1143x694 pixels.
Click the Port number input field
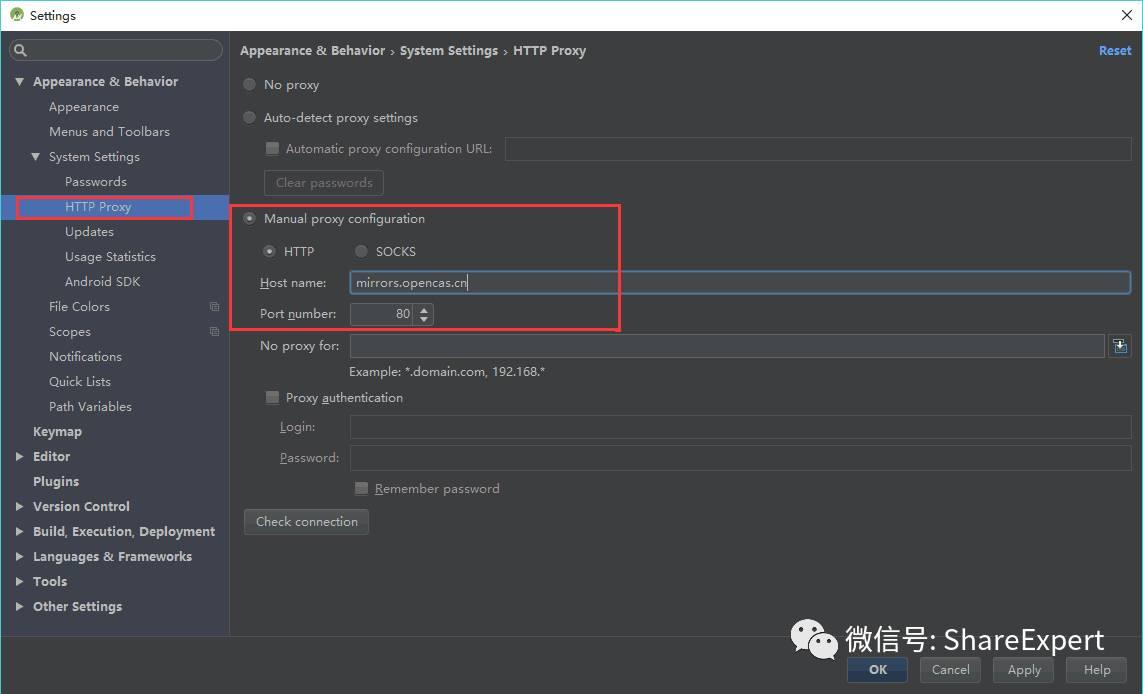(x=382, y=314)
